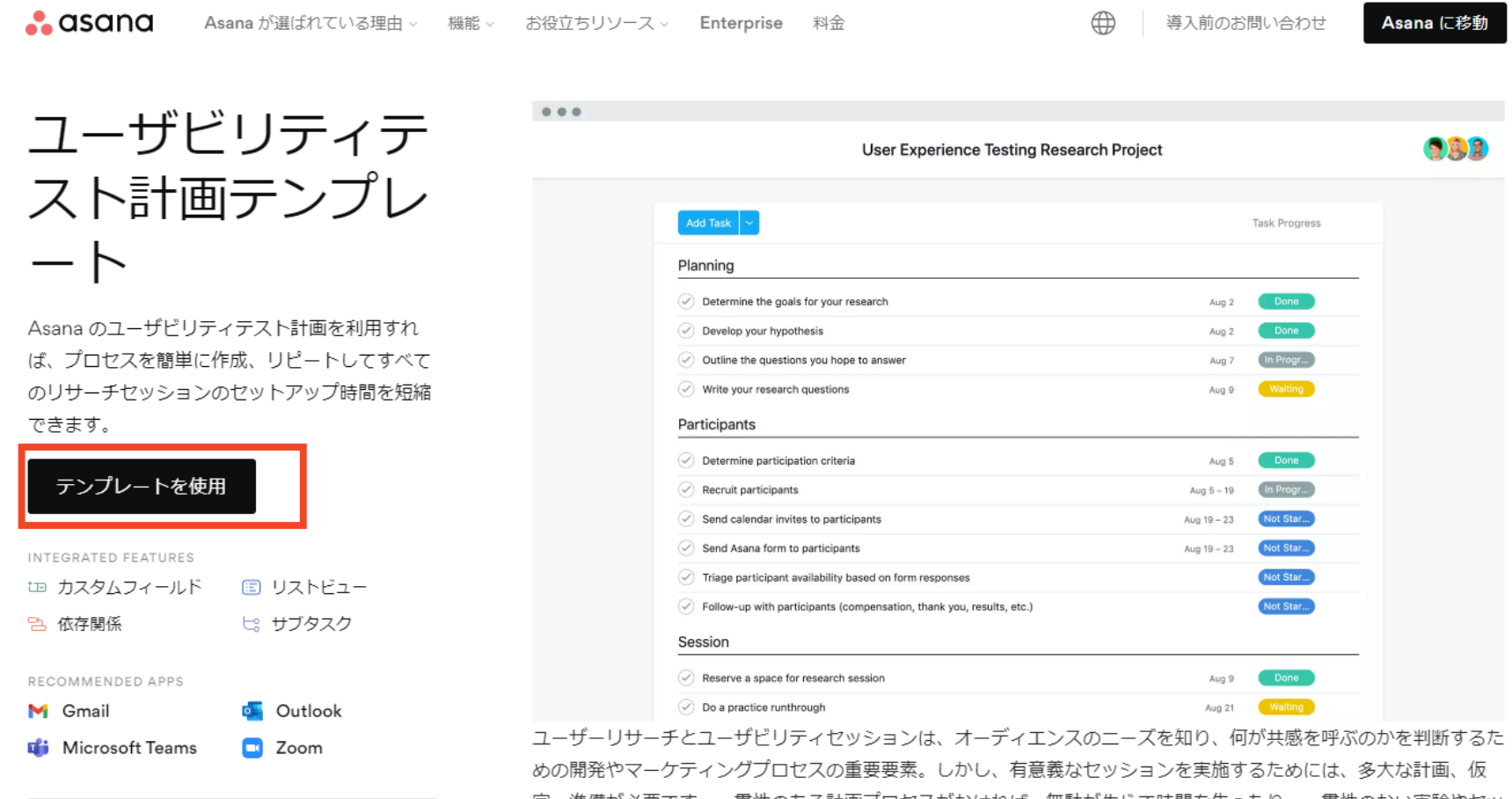Click the INTEGRATED FEATURES heading
The image size is (1512, 799).
coord(111,558)
